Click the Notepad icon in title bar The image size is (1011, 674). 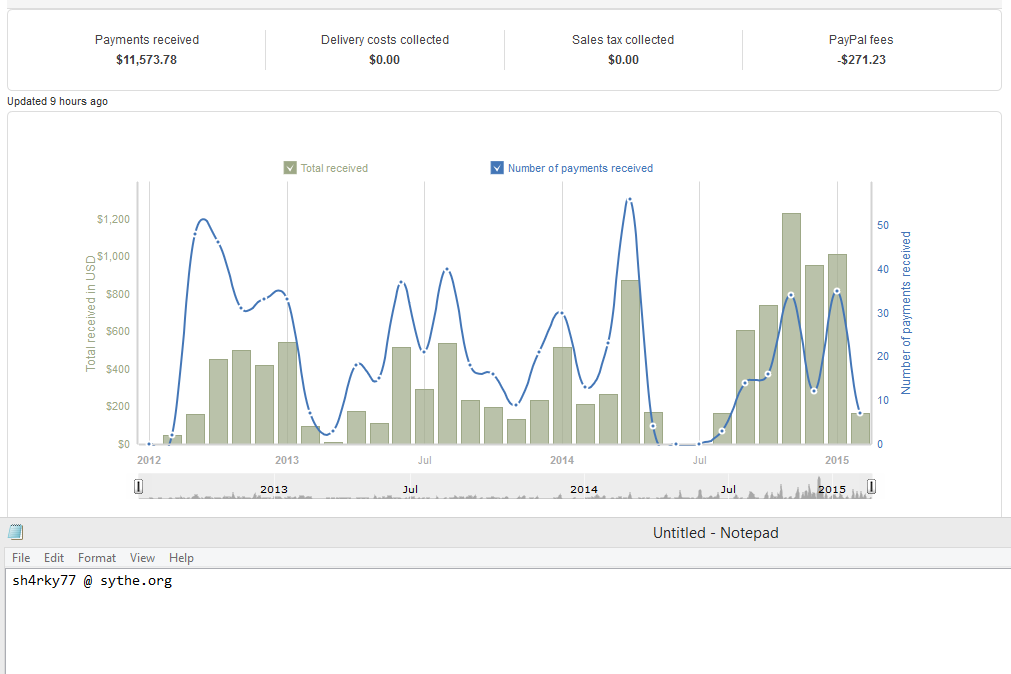15,532
